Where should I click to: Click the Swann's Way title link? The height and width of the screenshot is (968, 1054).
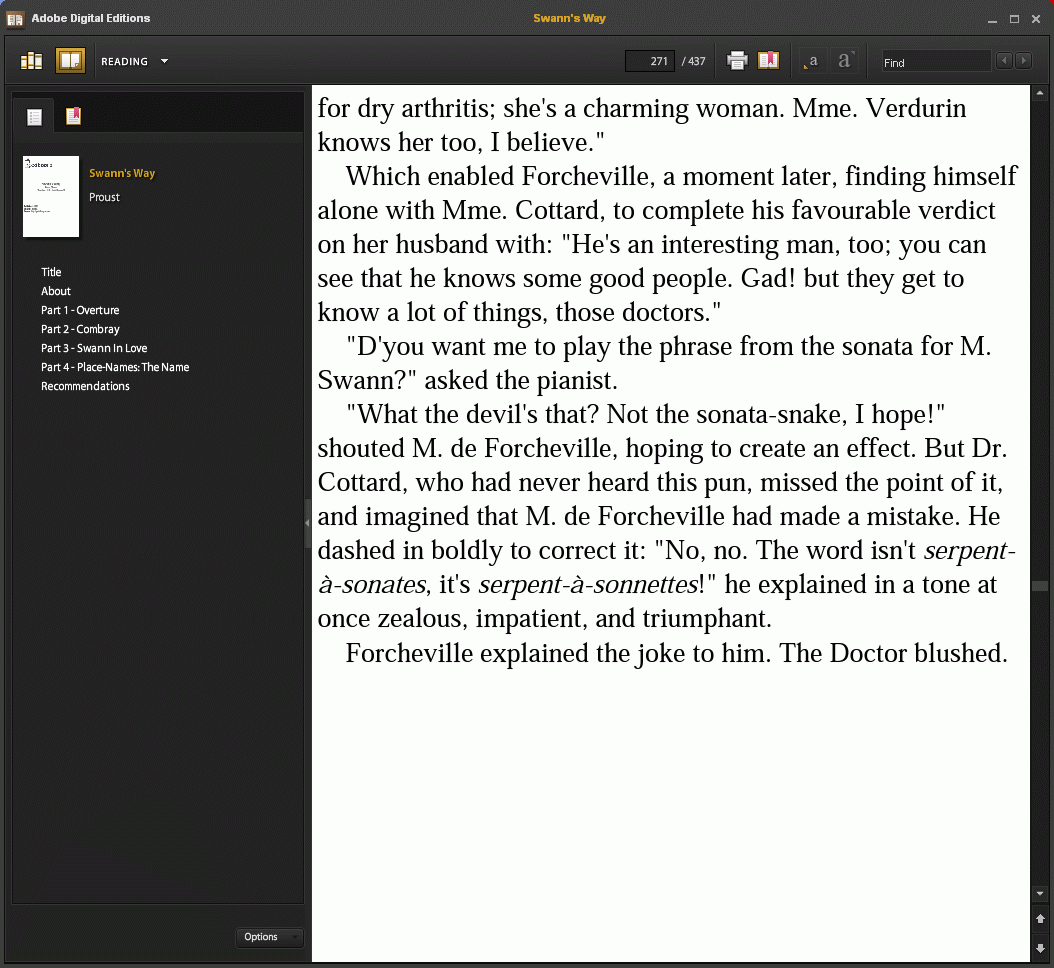(122, 173)
